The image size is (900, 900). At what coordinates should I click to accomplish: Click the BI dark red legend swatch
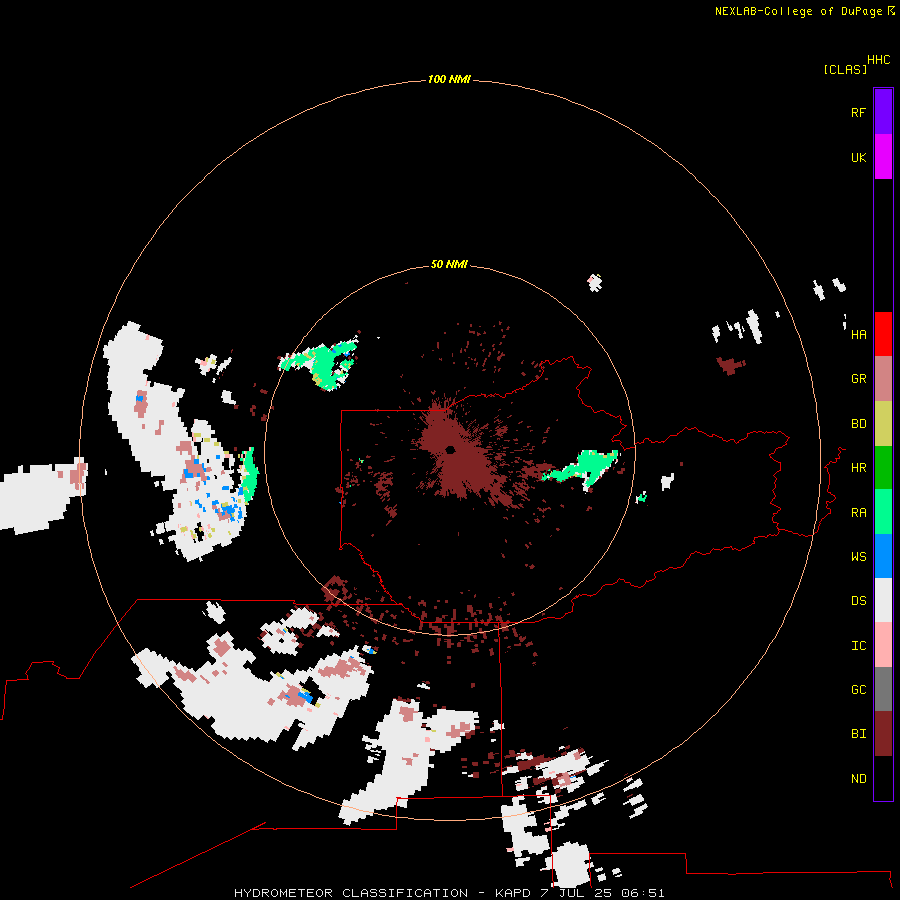click(883, 734)
